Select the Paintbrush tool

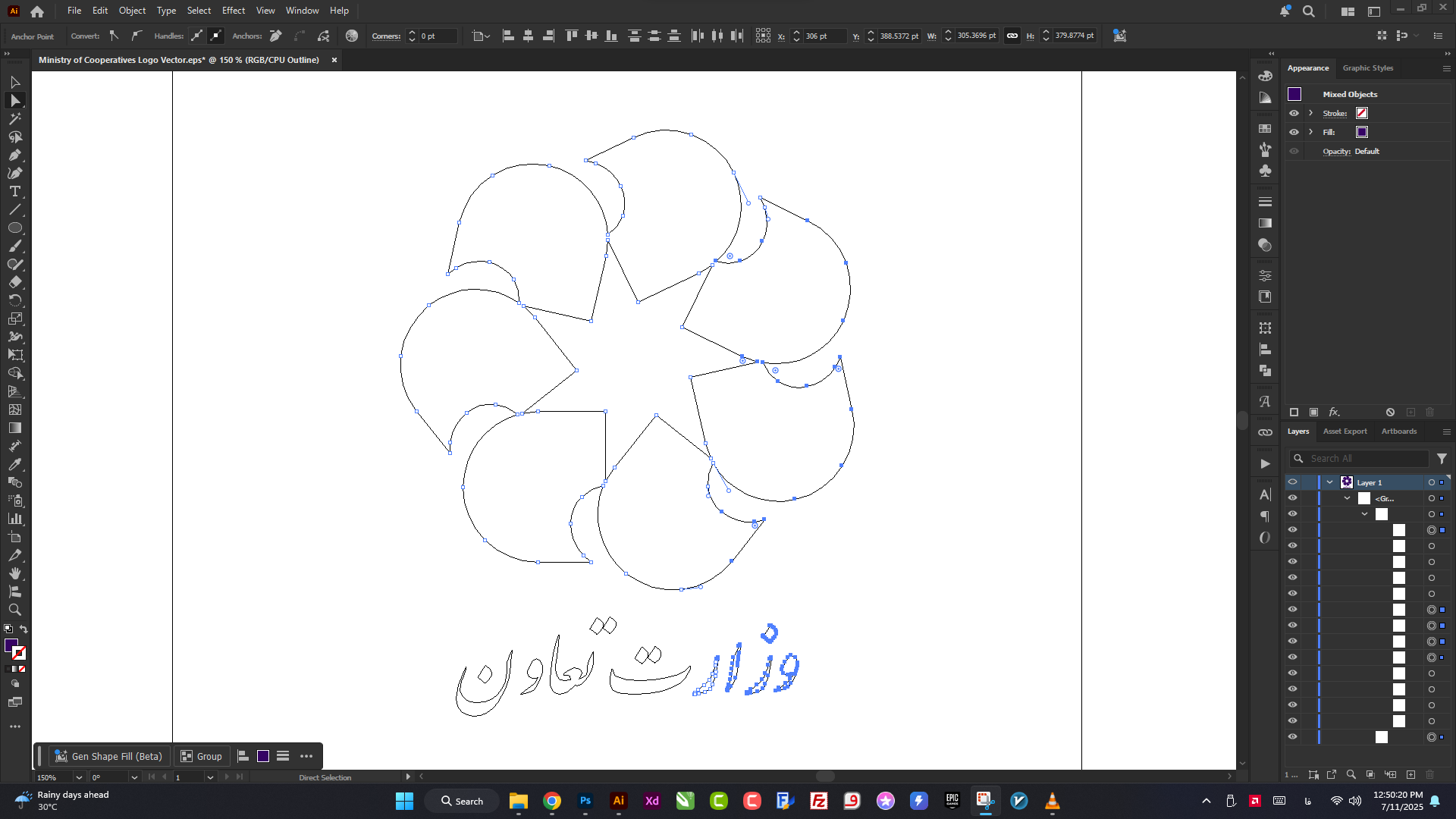pos(15,246)
